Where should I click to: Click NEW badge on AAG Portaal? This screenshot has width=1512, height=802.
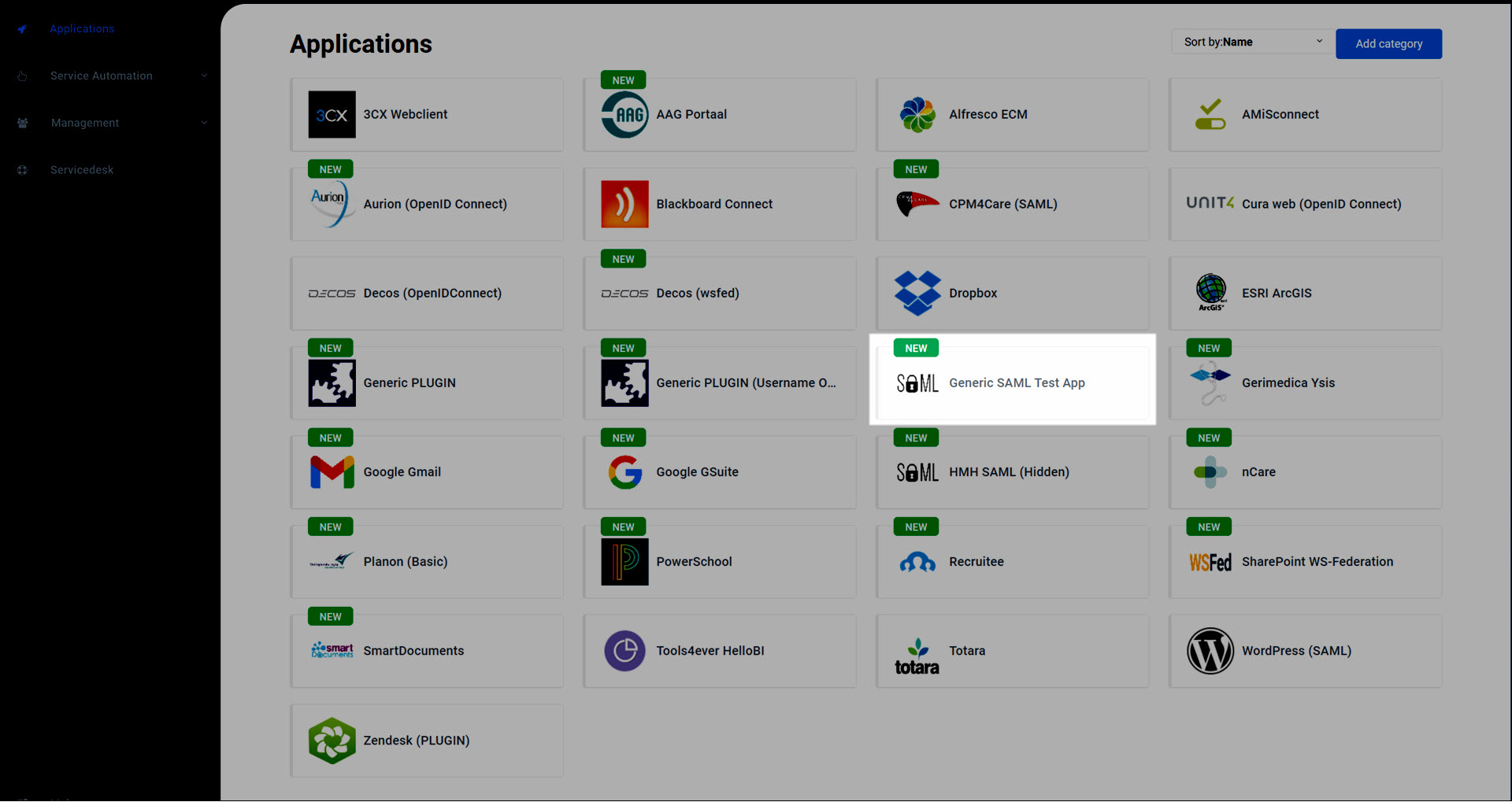[x=623, y=80]
